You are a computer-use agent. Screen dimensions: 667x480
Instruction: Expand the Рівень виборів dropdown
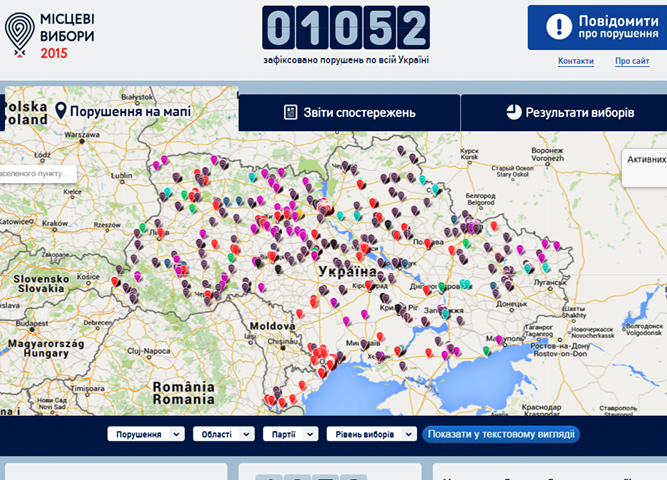coord(371,434)
